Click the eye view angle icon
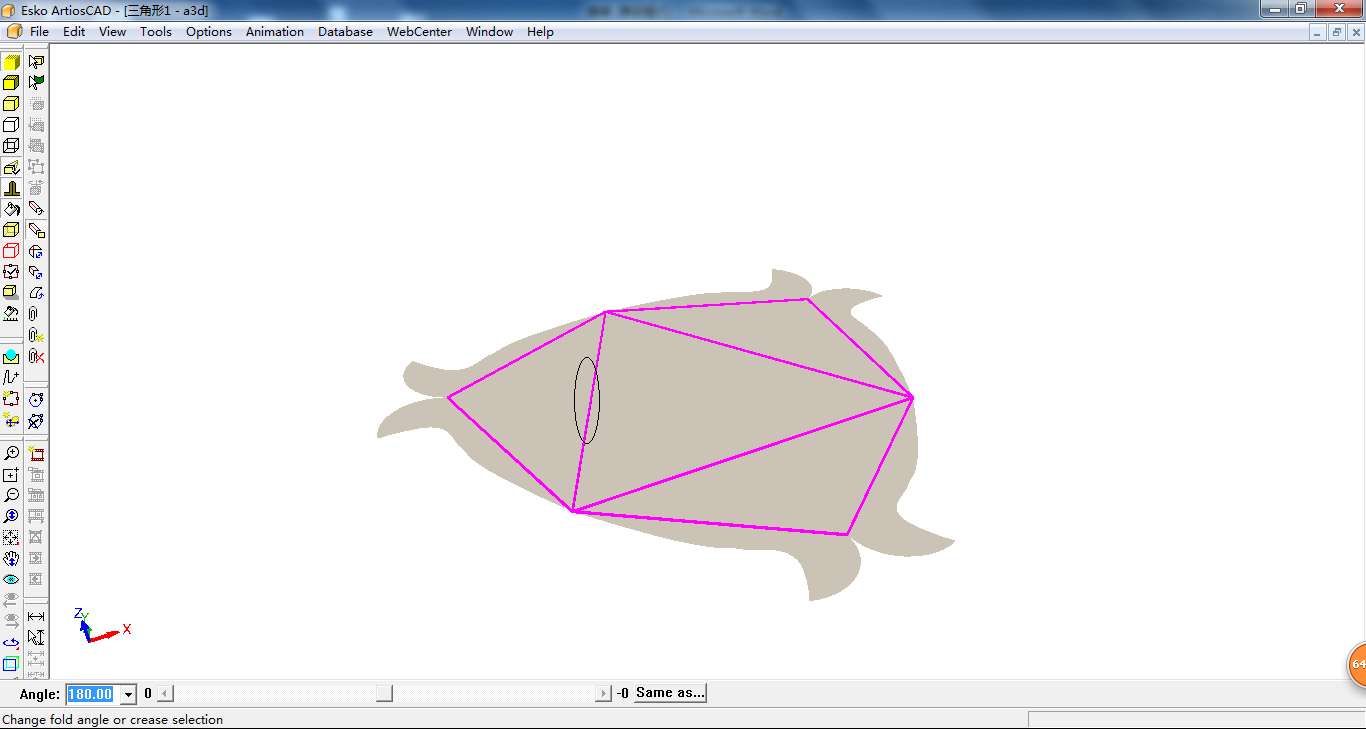Image resolution: width=1366 pixels, height=729 pixels. [11, 579]
